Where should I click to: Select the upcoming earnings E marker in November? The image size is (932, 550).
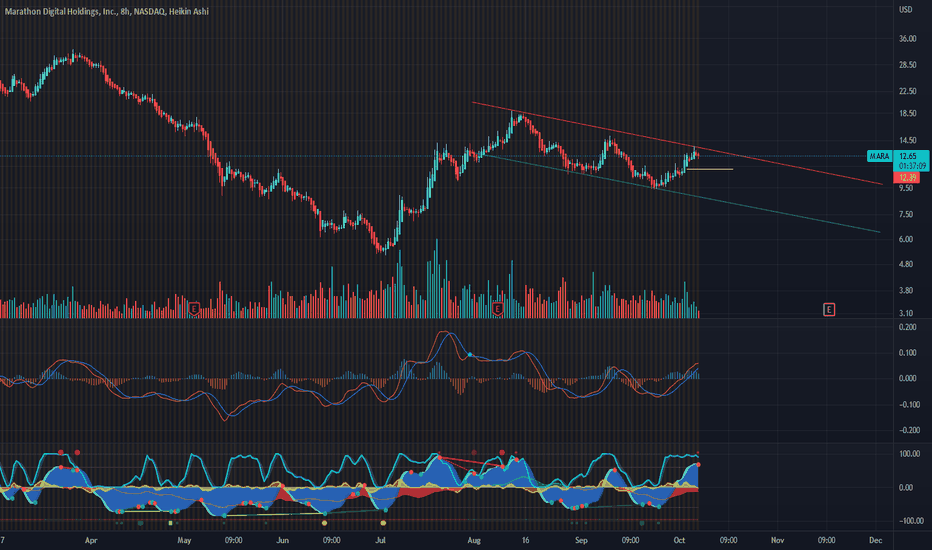[829, 309]
